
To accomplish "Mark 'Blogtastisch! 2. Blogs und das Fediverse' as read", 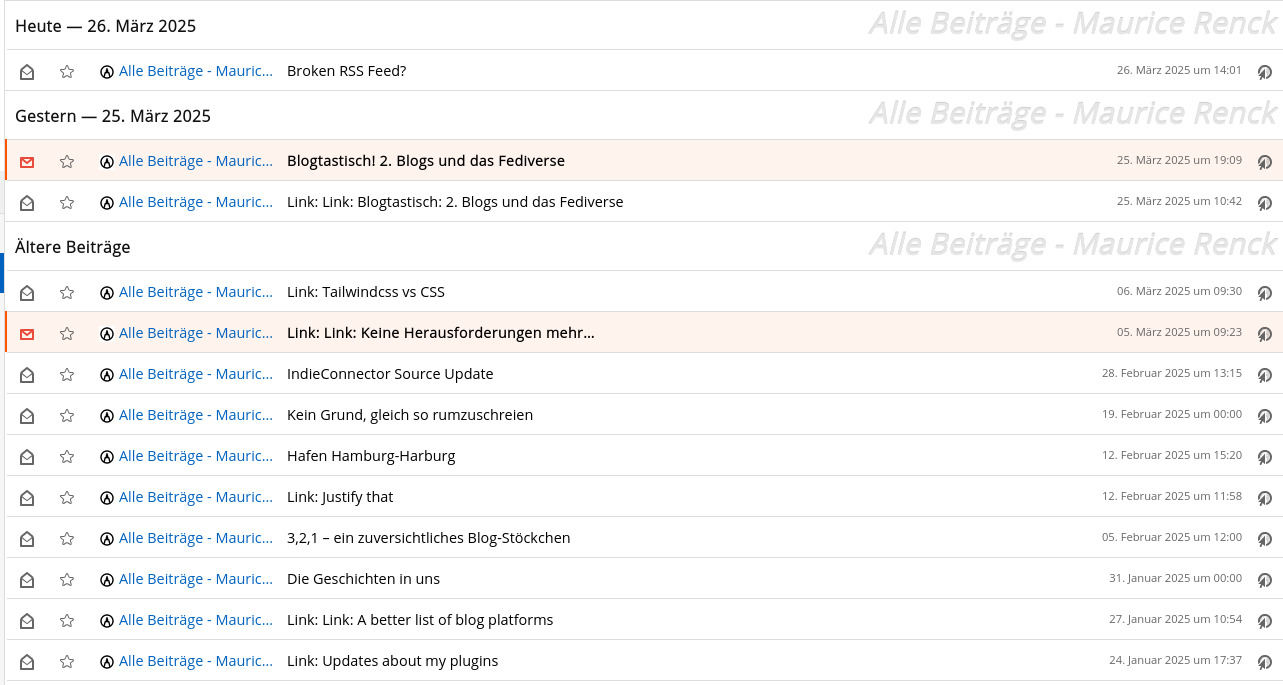I will [x=27, y=161].
